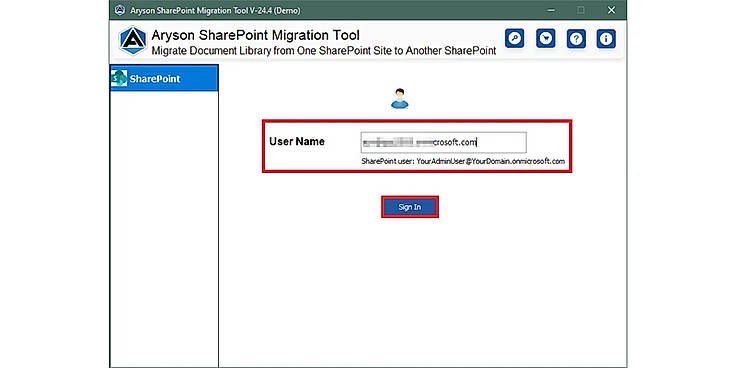Click the Sign In button
Screen dimensions: 736x368
coord(410,207)
